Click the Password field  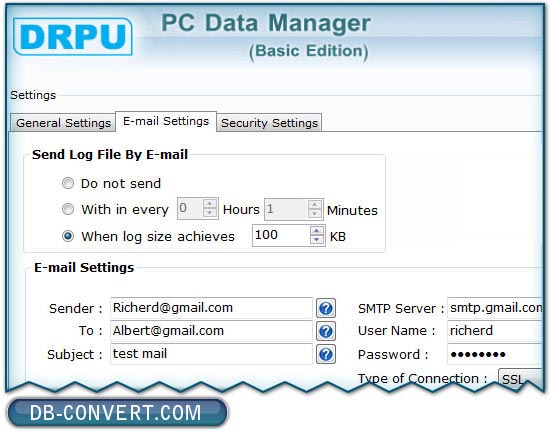[x=495, y=354]
